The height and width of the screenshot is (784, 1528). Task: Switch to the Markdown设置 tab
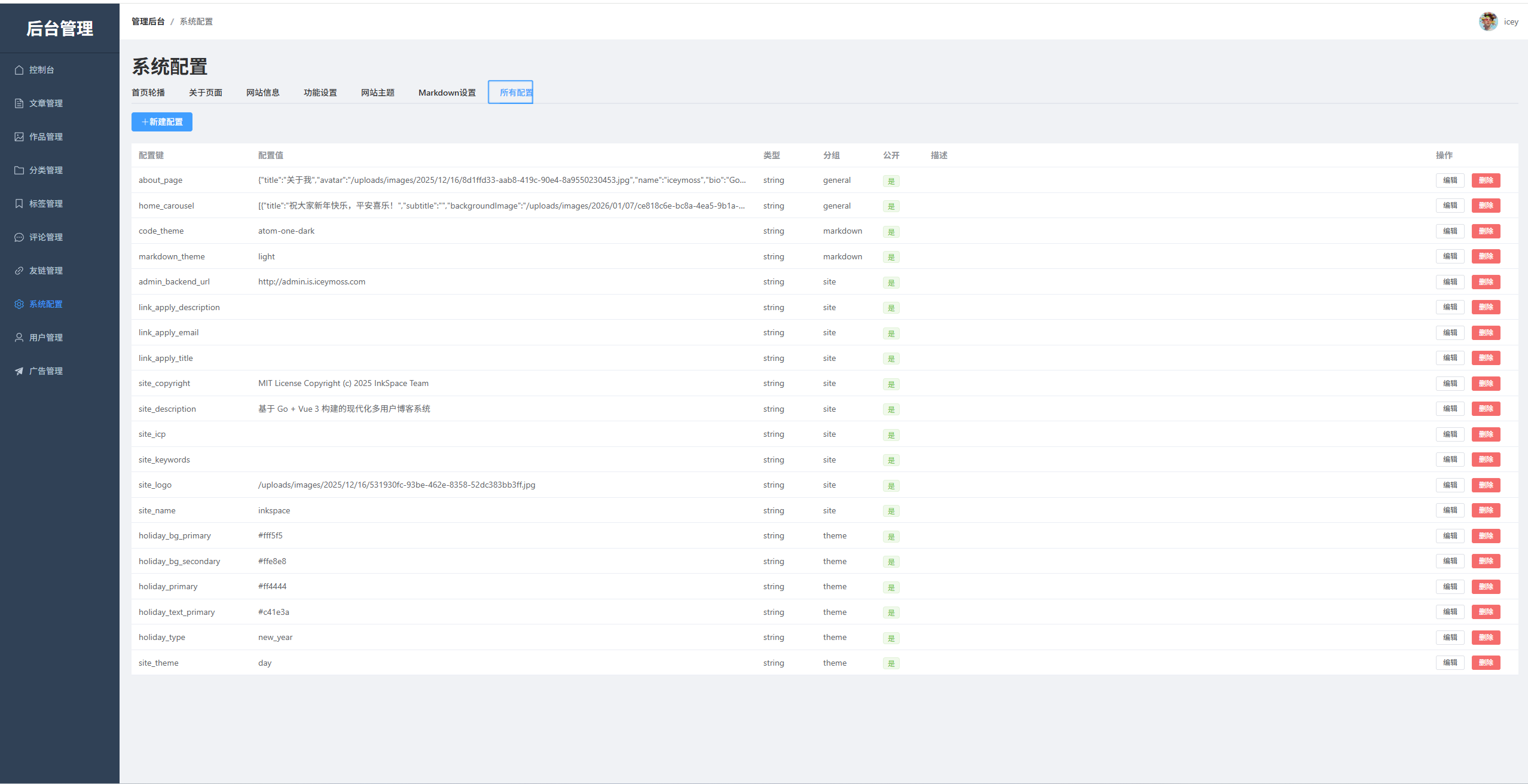coord(447,93)
